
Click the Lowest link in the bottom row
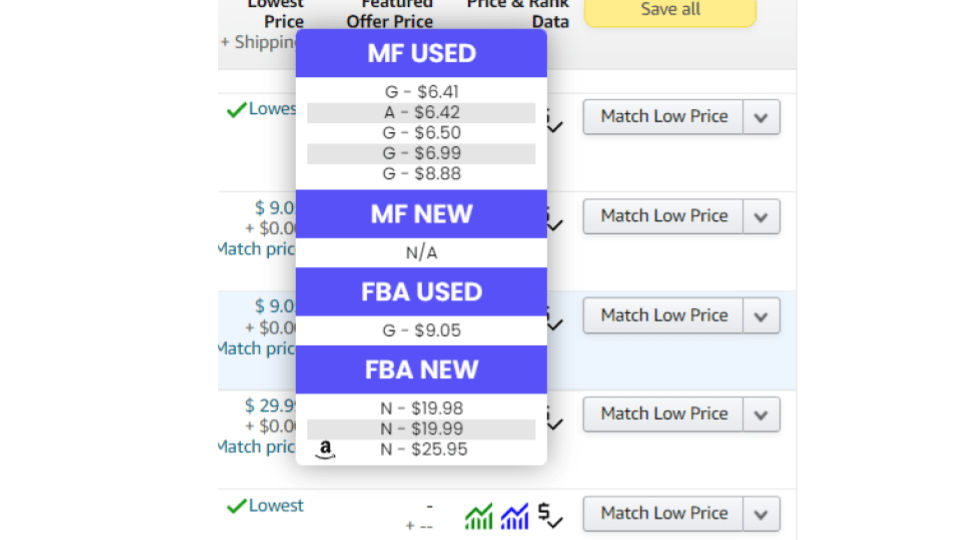pos(276,506)
